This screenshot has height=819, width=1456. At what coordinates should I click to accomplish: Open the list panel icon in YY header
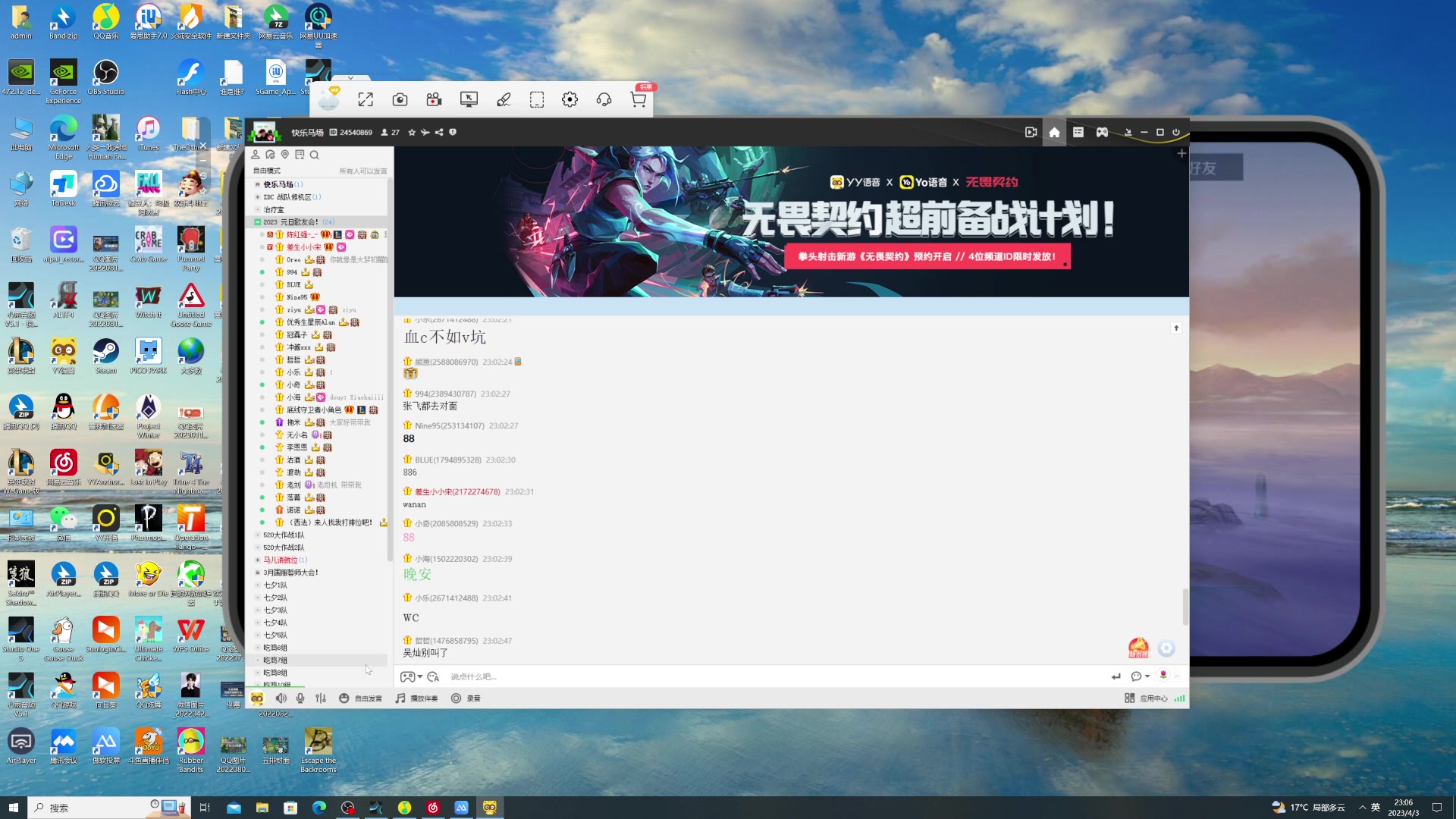pos(1078,133)
